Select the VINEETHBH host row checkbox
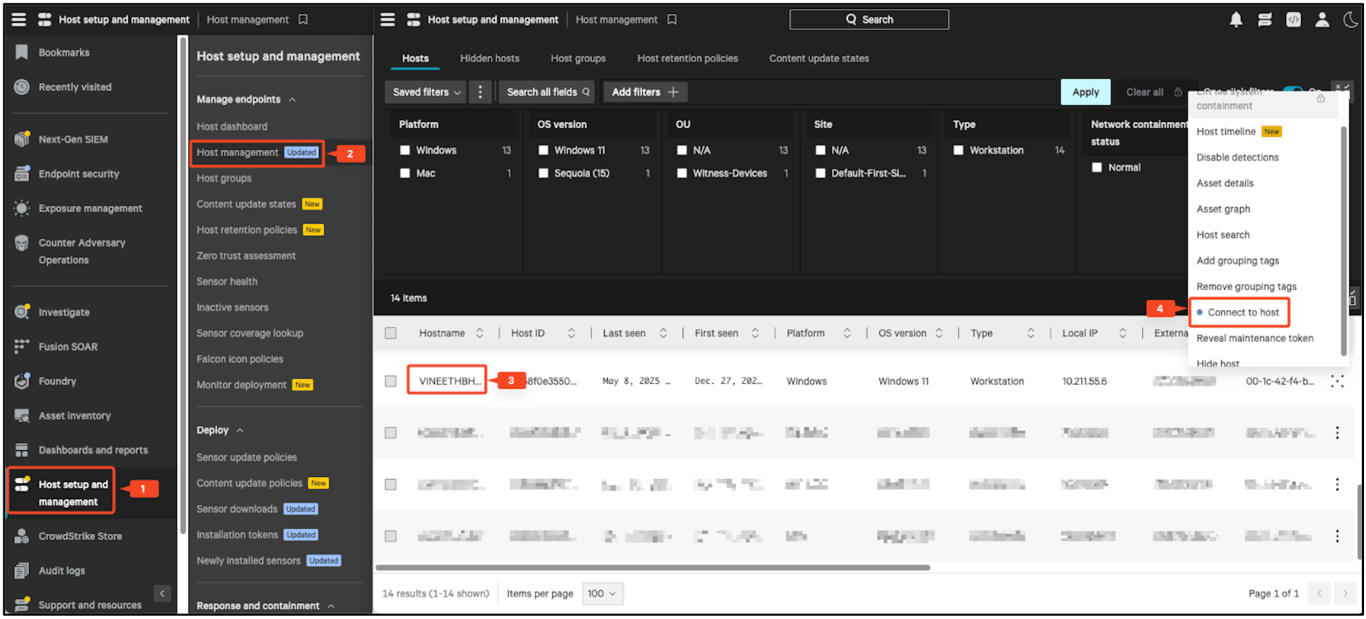The height and width of the screenshot is (619, 1366). click(x=391, y=381)
